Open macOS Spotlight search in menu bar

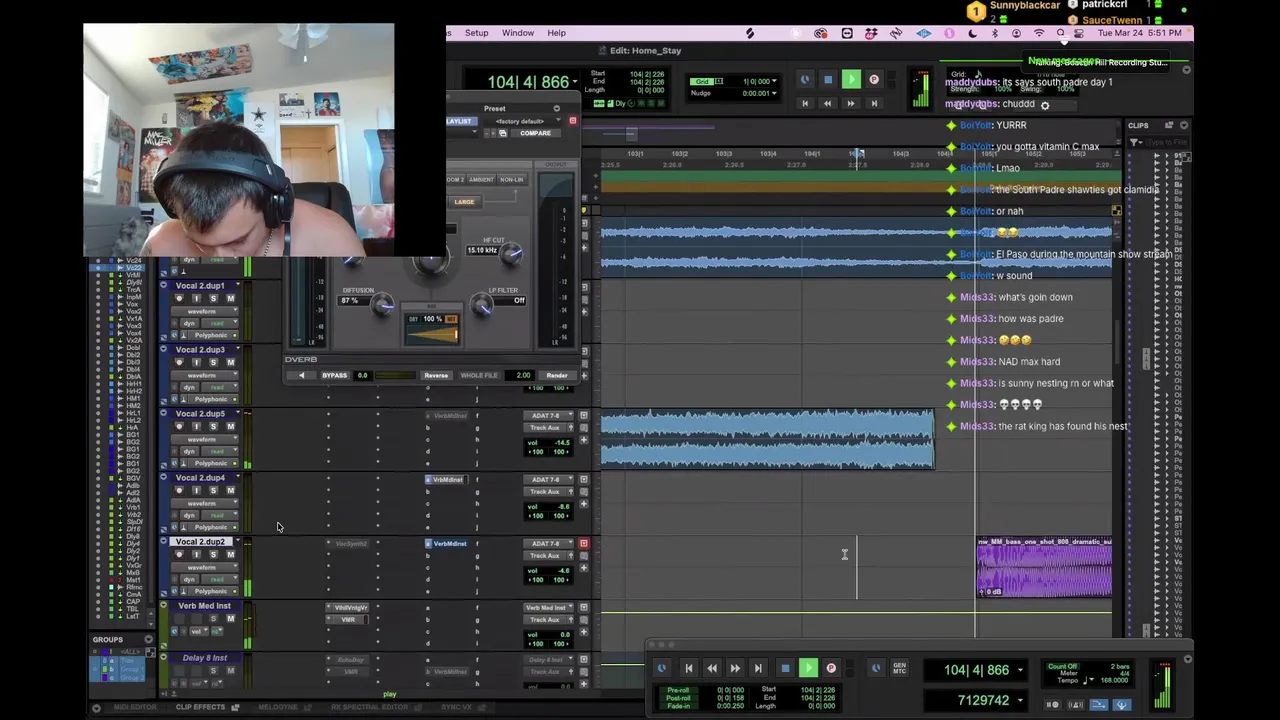(x=1060, y=33)
